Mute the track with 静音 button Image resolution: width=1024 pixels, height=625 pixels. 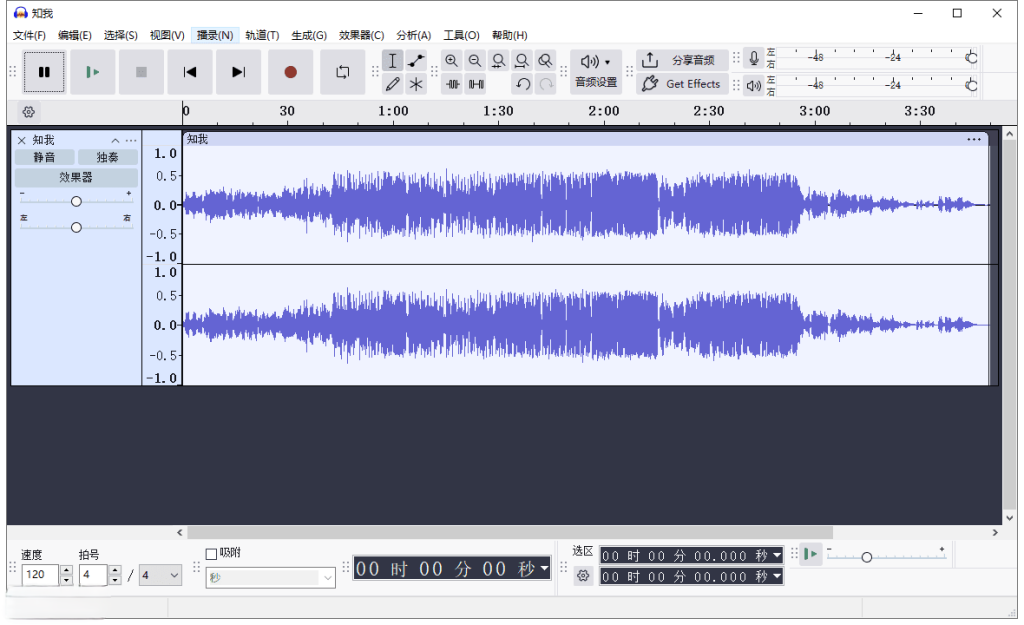[44, 157]
